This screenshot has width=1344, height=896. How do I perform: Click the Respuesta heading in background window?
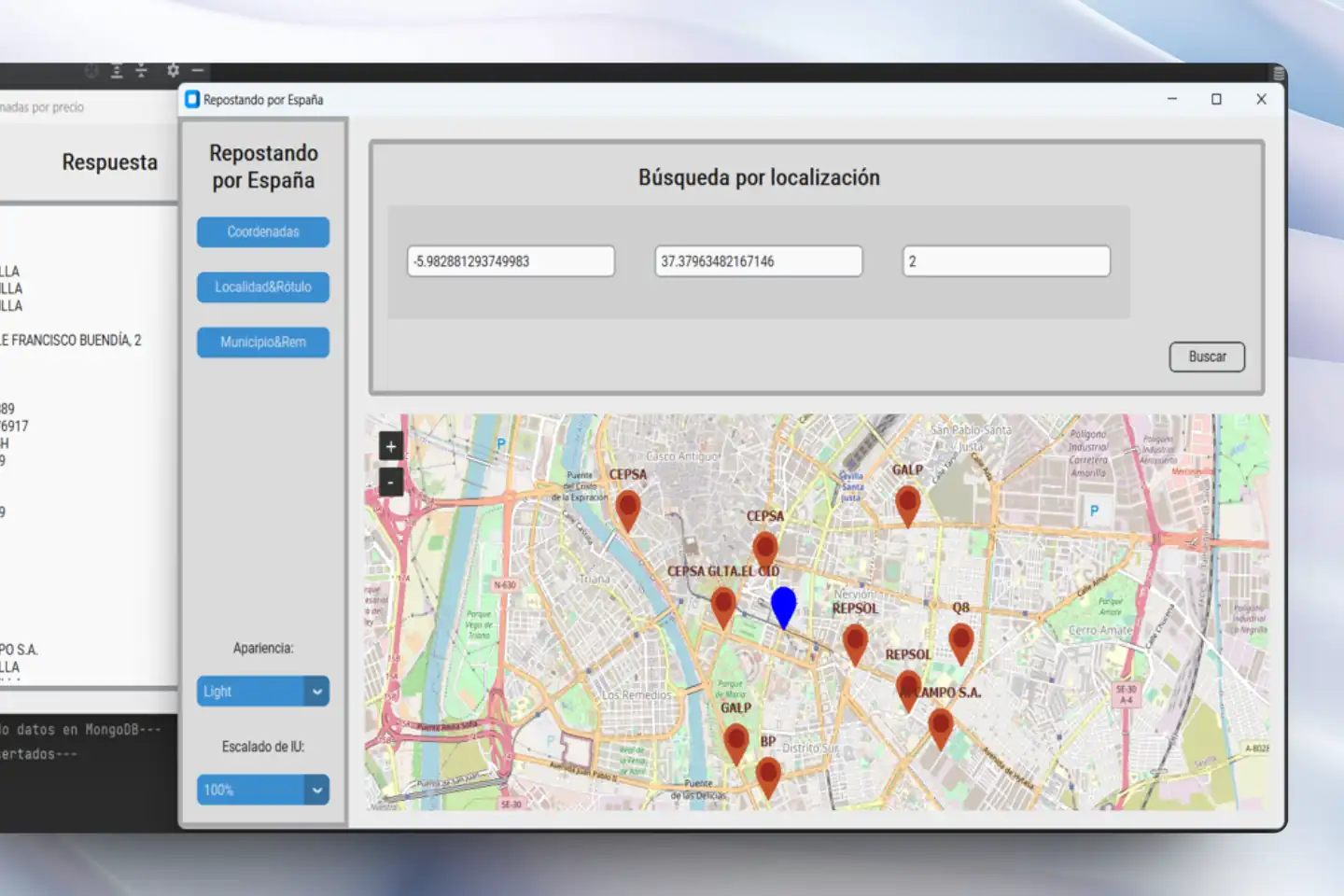[110, 162]
